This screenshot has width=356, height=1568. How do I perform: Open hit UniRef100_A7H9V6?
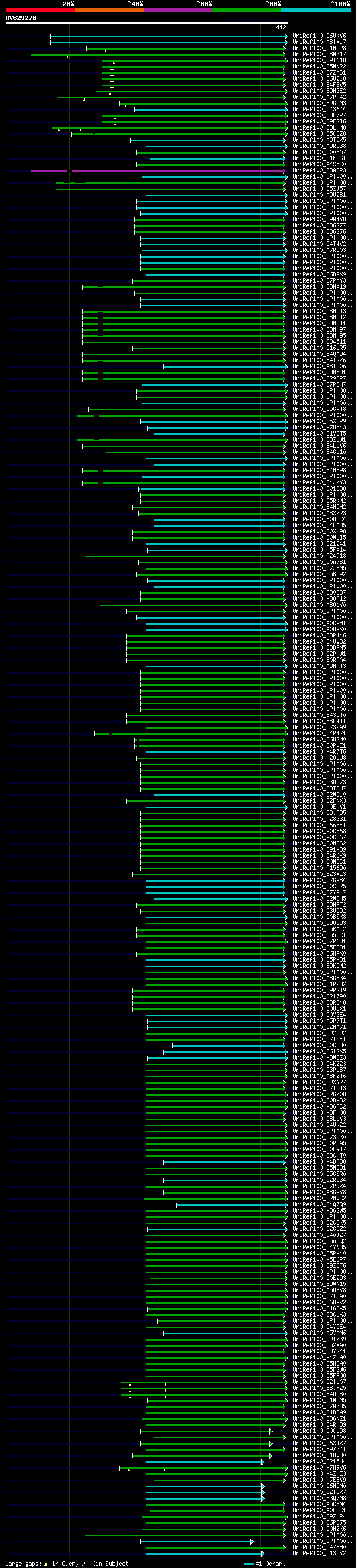point(319,1467)
